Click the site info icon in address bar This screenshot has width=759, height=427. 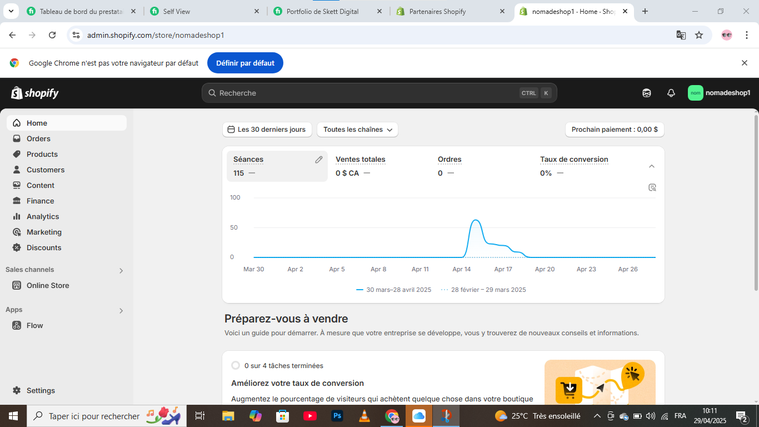click(76, 35)
